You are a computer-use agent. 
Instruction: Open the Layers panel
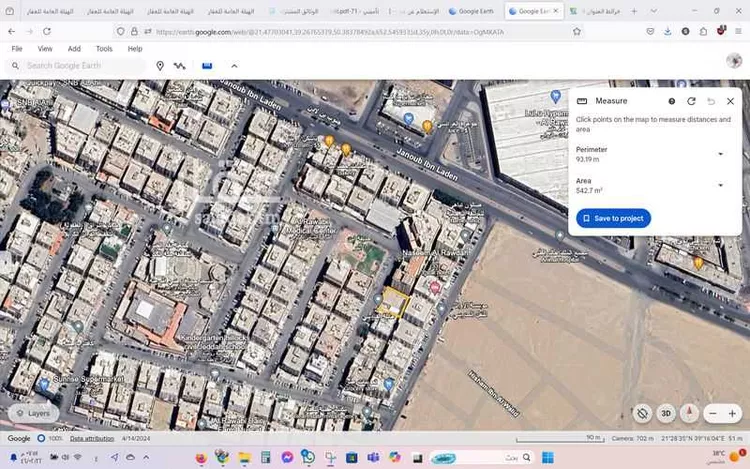[x=32, y=412]
